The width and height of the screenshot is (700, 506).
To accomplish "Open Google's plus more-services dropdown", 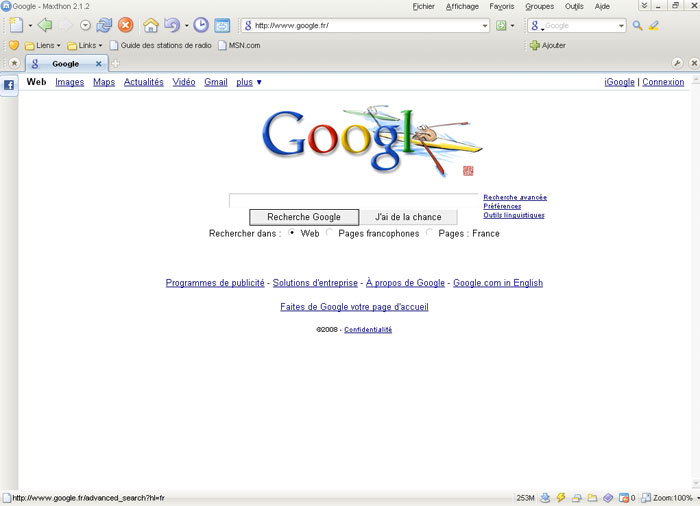I will click(x=249, y=82).
